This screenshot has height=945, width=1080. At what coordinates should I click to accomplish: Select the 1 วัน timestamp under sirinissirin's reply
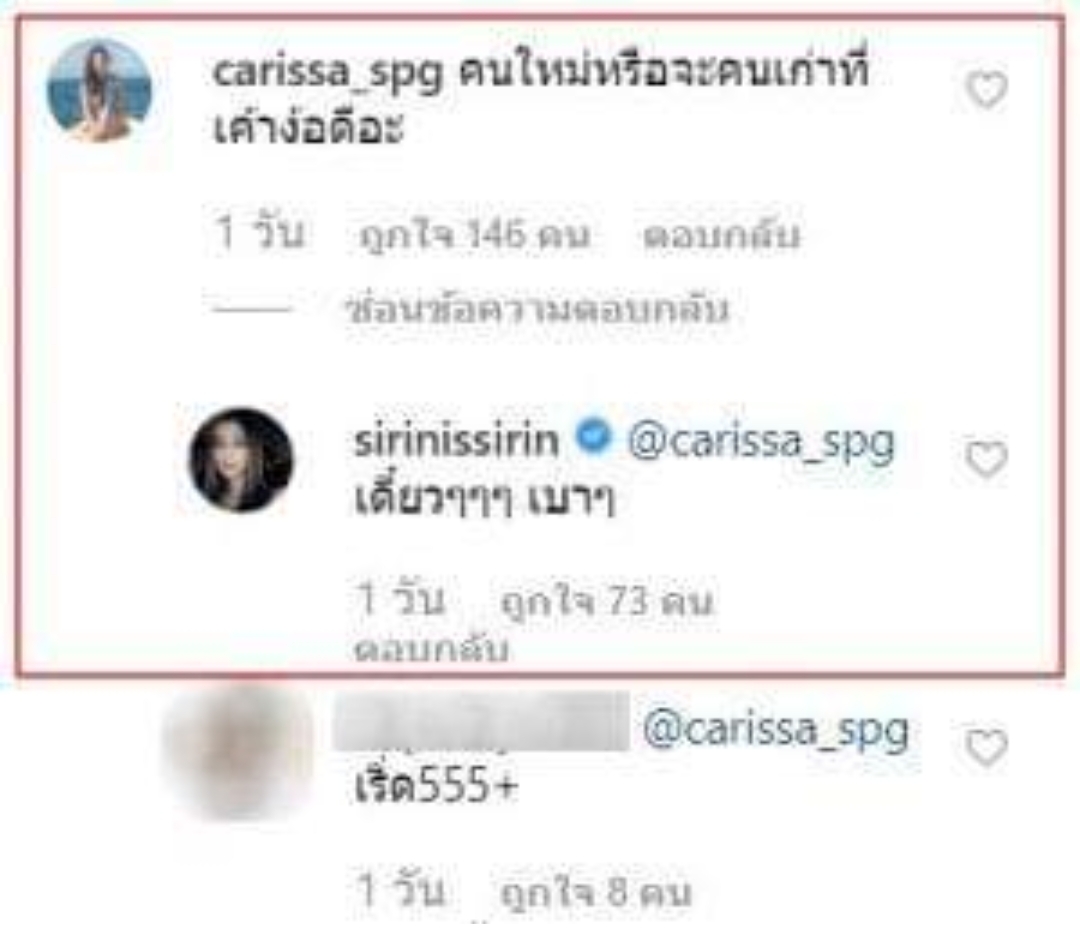pos(399,599)
